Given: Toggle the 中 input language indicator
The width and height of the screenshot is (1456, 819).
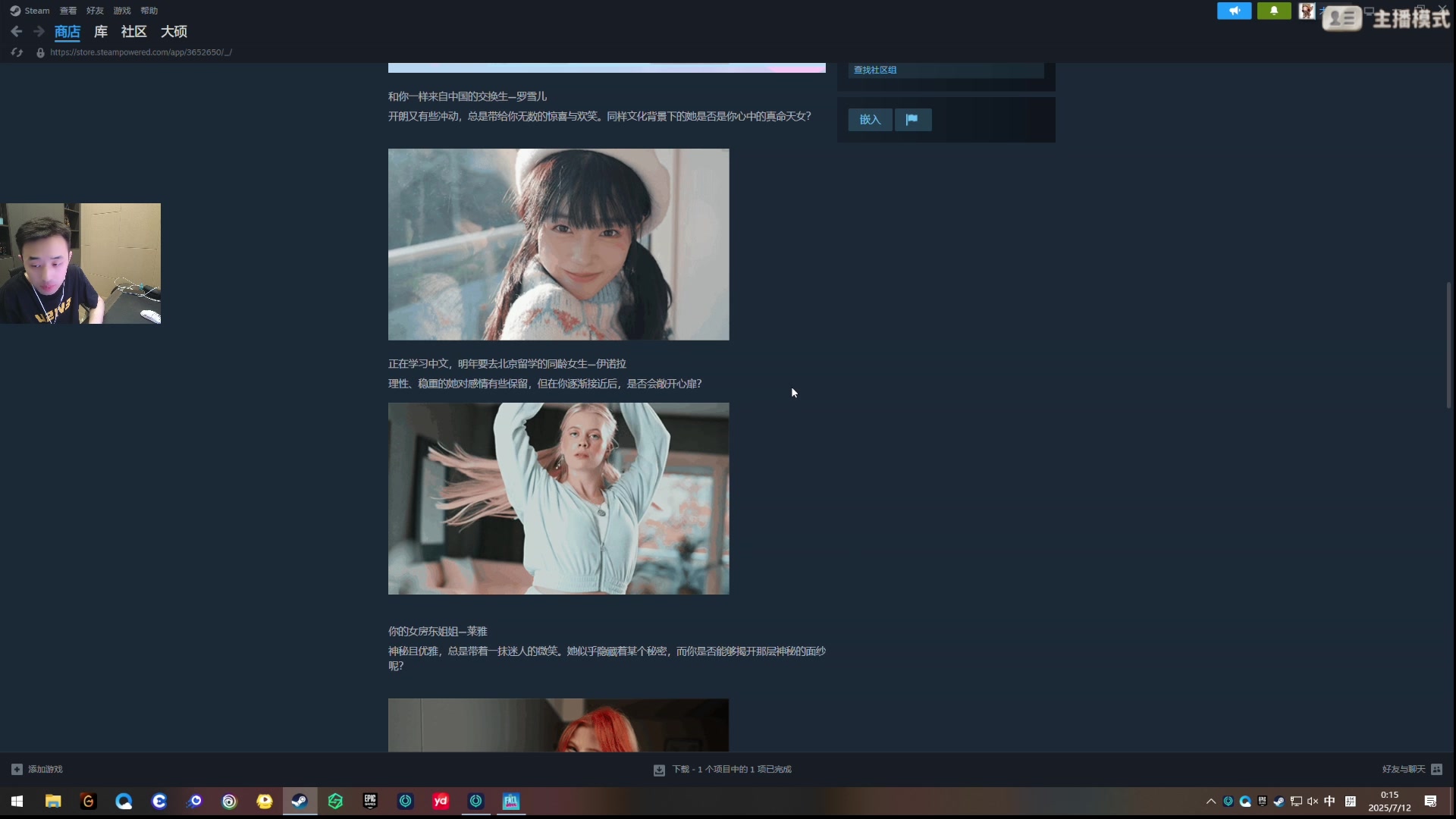Looking at the screenshot, I should [x=1329, y=802].
